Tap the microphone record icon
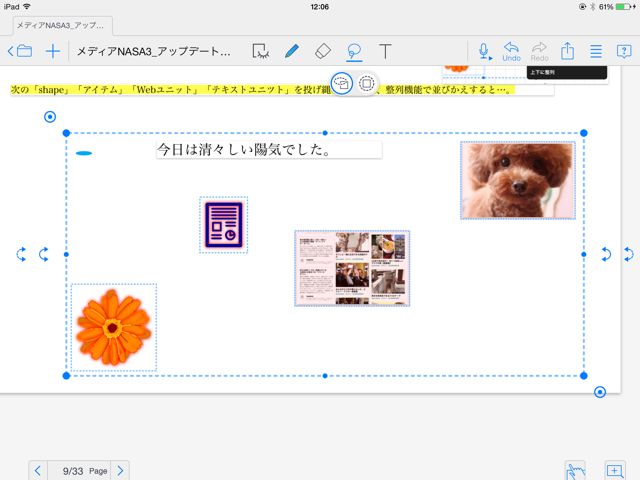Image resolution: width=640 pixels, height=480 pixels. (x=484, y=51)
